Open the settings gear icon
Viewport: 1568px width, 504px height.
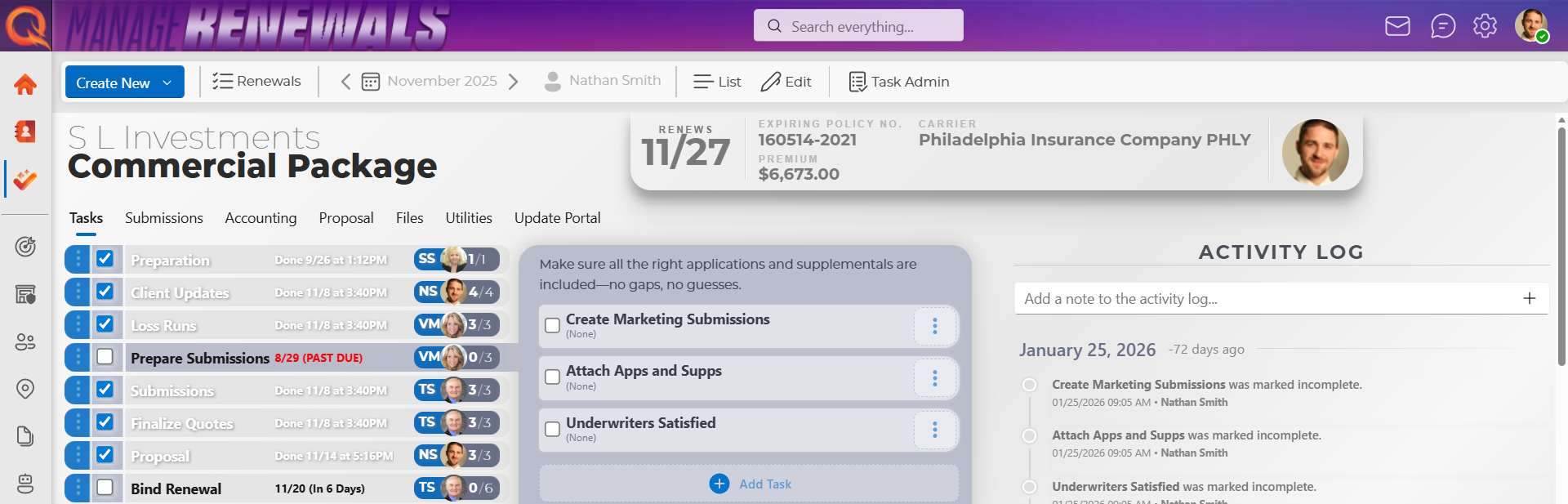1485,26
